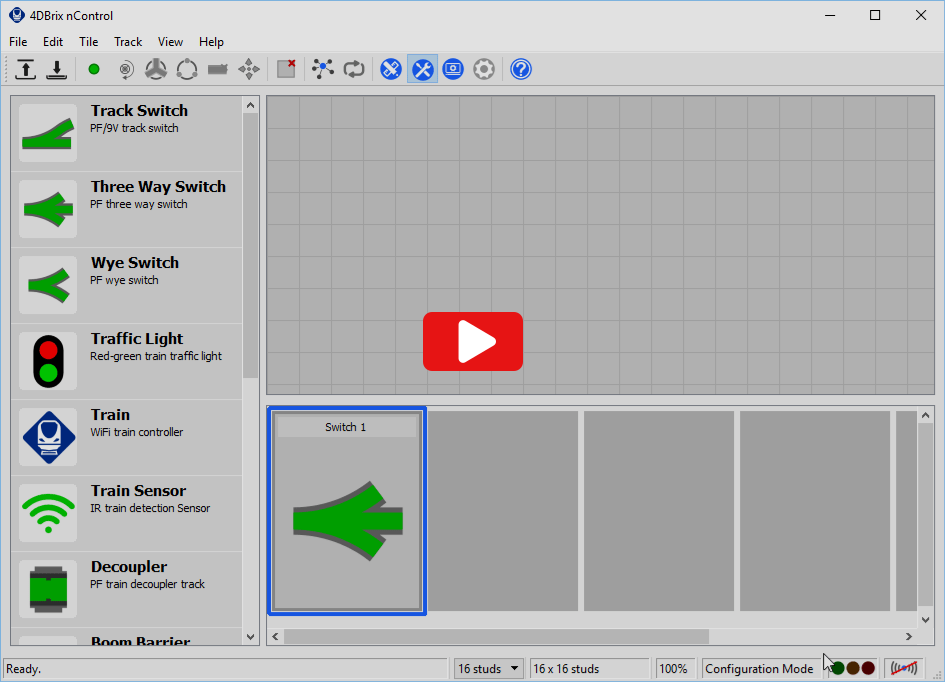The width and height of the screenshot is (945, 682).
Task: Click the control panel scroll-down arrow
Action: point(926,619)
